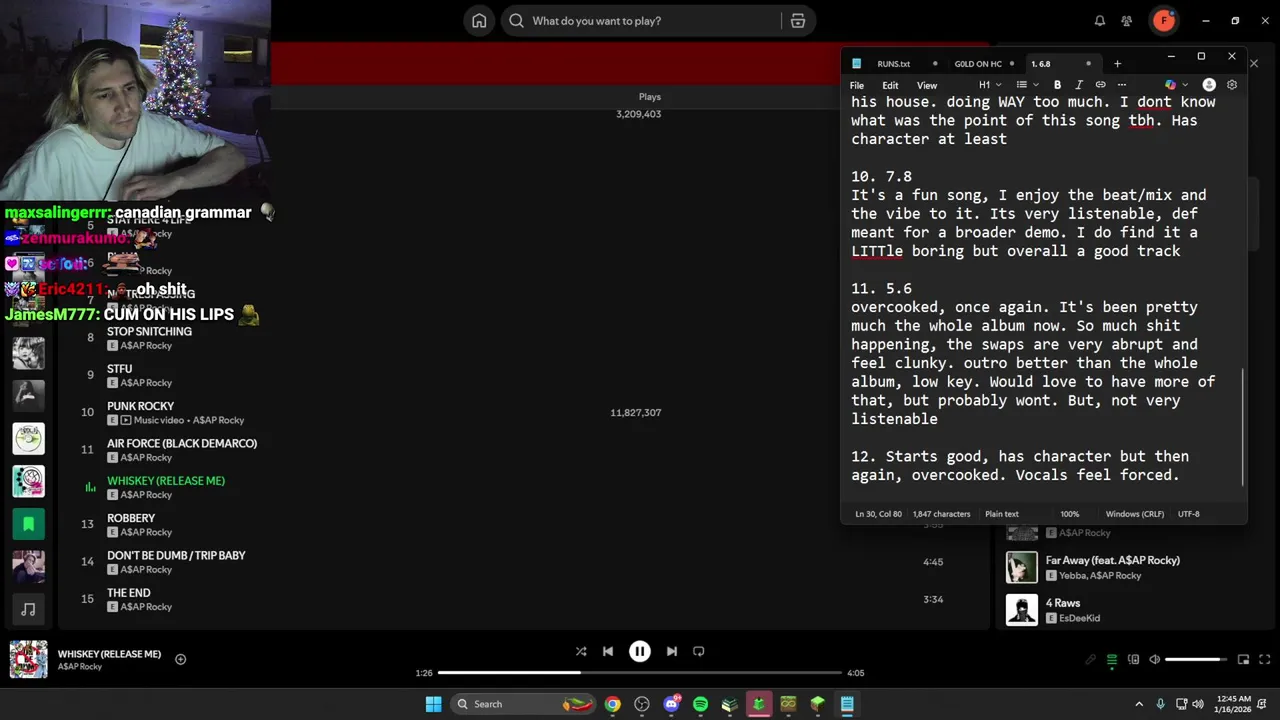This screenshot has height=720, width=1280.
Task: Go to Spotify Home icon
Action: coord(479,21)
